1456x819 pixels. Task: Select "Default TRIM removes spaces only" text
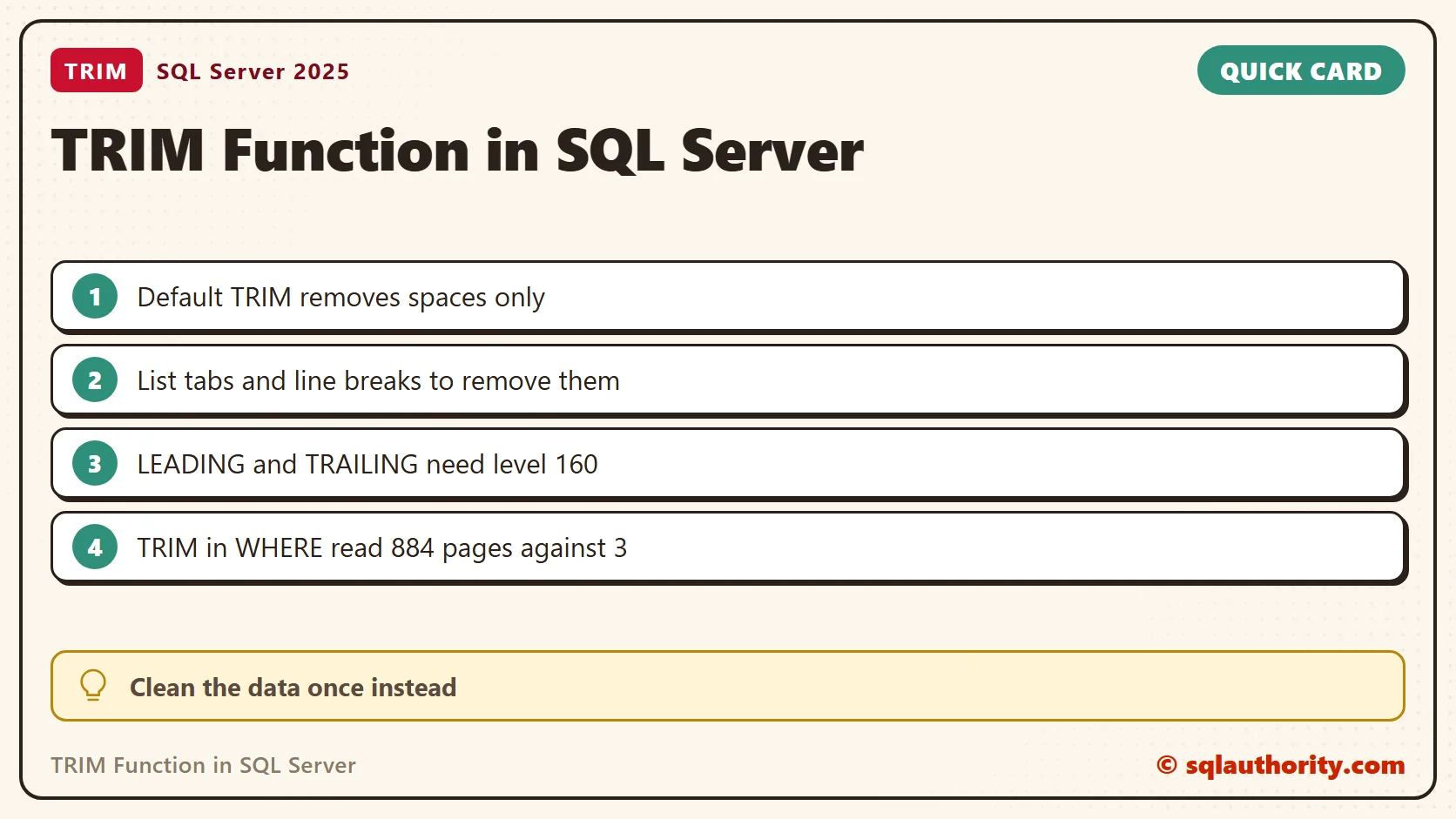click(340, 298)
